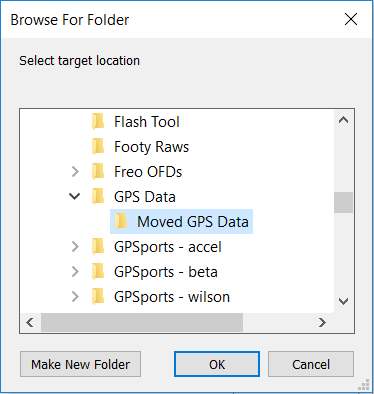Screen dimensions: 374x394
Task: Collapse the GPS Data tree node
Action: pos(75,196)
